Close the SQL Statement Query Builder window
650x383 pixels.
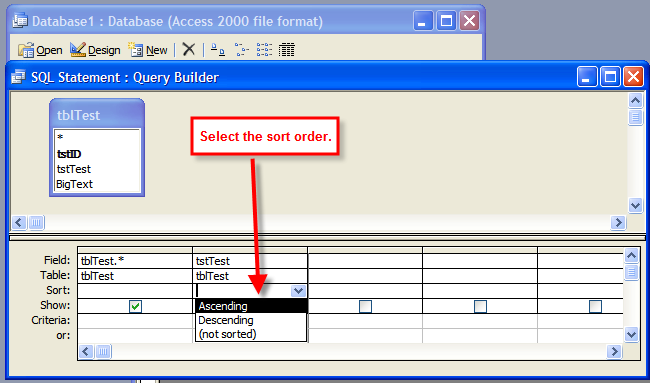coord(633,77)
